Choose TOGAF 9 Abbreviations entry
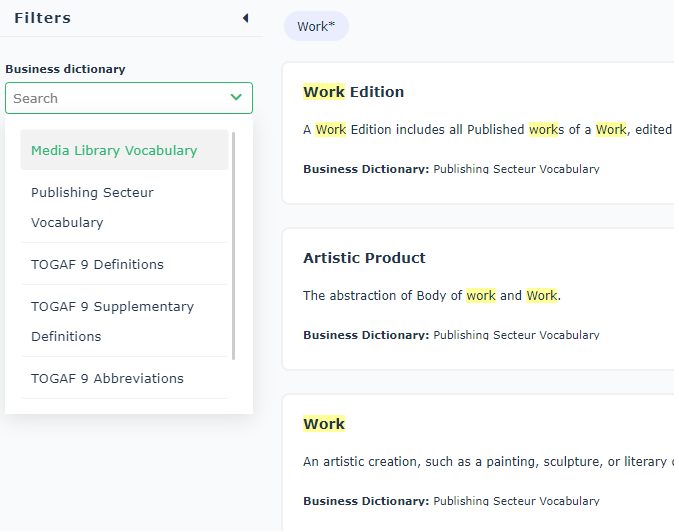The width and height of the screenshot is (679, 532). click(x=107, y=379)
